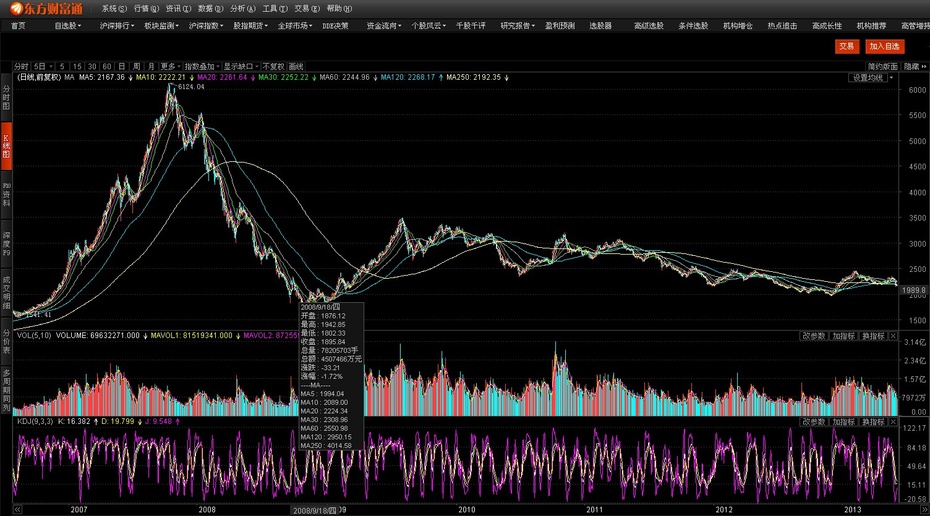Open 深度F9 sidebar panel

(6, 243)
